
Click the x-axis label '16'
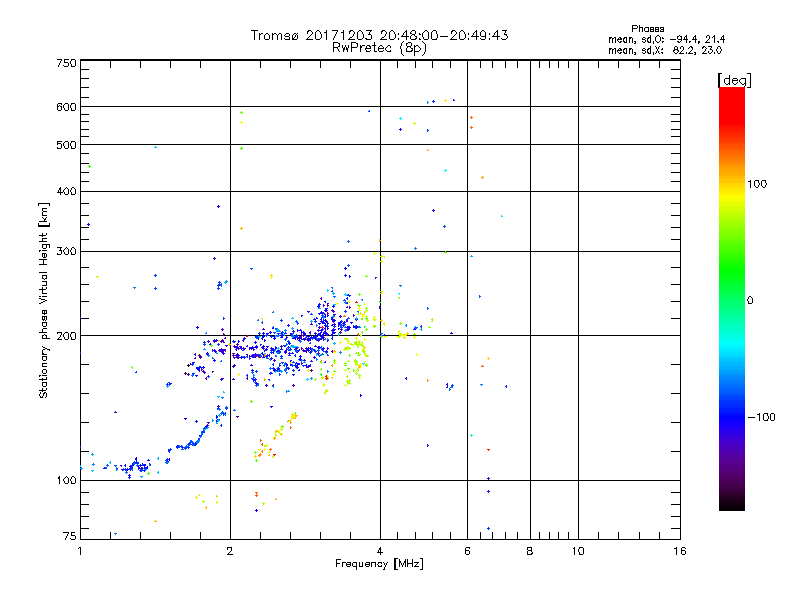click(x=680, y=551)
